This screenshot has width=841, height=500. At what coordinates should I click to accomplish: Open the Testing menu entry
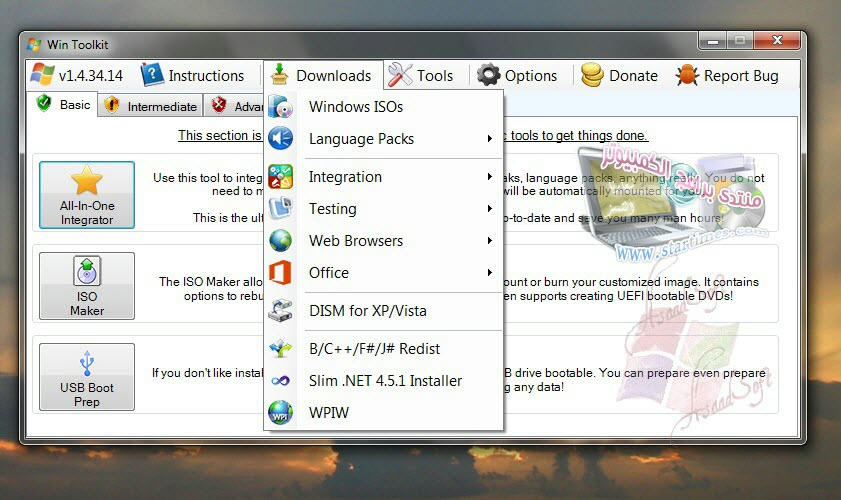pyautogui.click(x=383, y=208)
